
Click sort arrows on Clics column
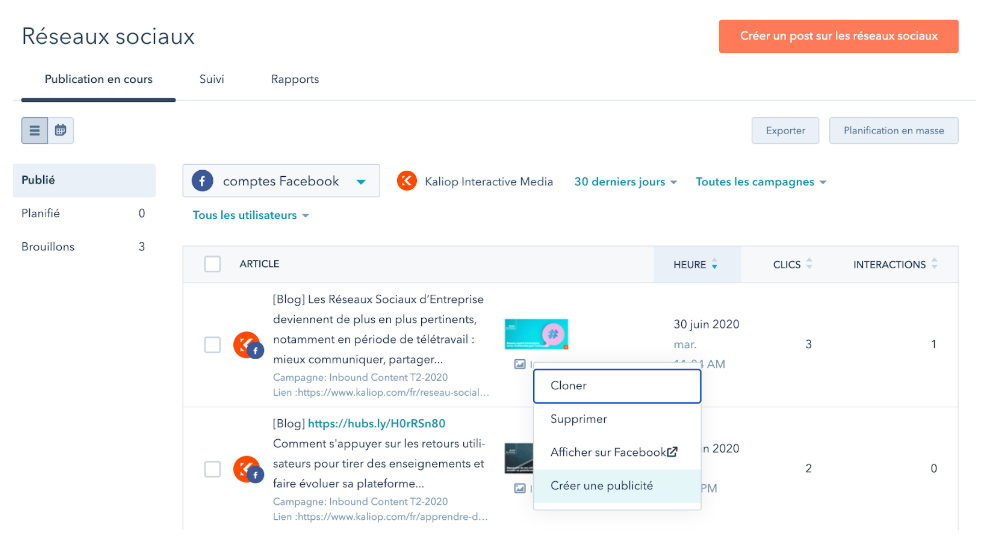pos(809,264)
